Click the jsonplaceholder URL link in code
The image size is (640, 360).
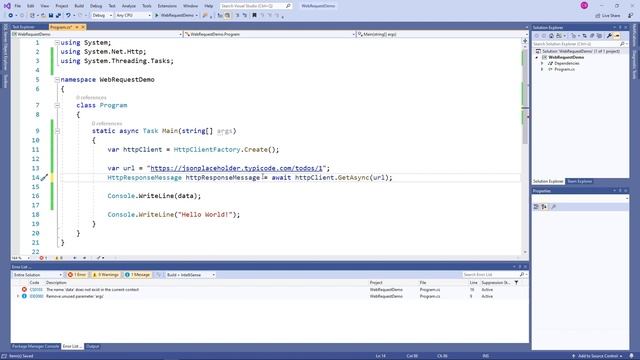(x=236, y=168)
